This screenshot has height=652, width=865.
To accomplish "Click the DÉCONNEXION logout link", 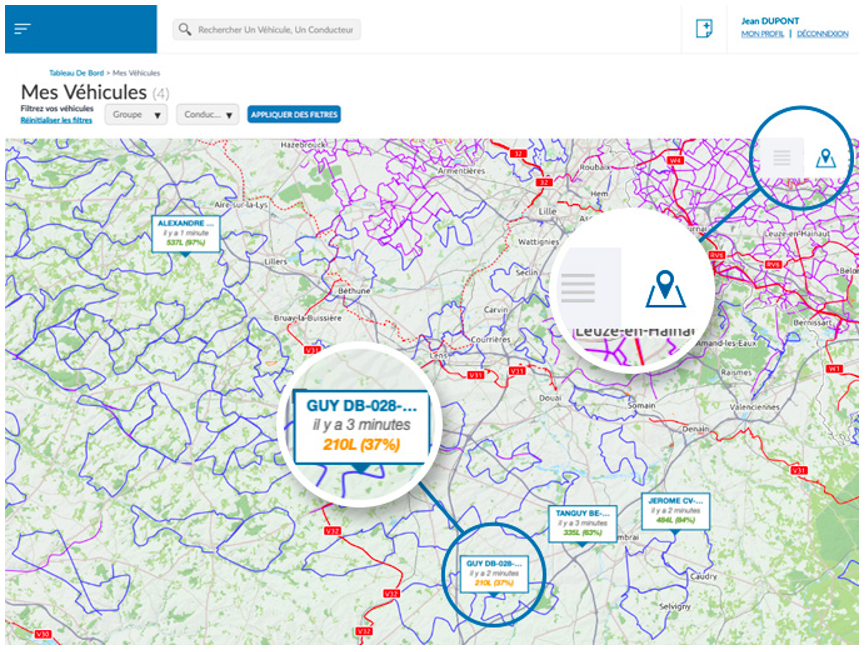I will tap(822, 34).
